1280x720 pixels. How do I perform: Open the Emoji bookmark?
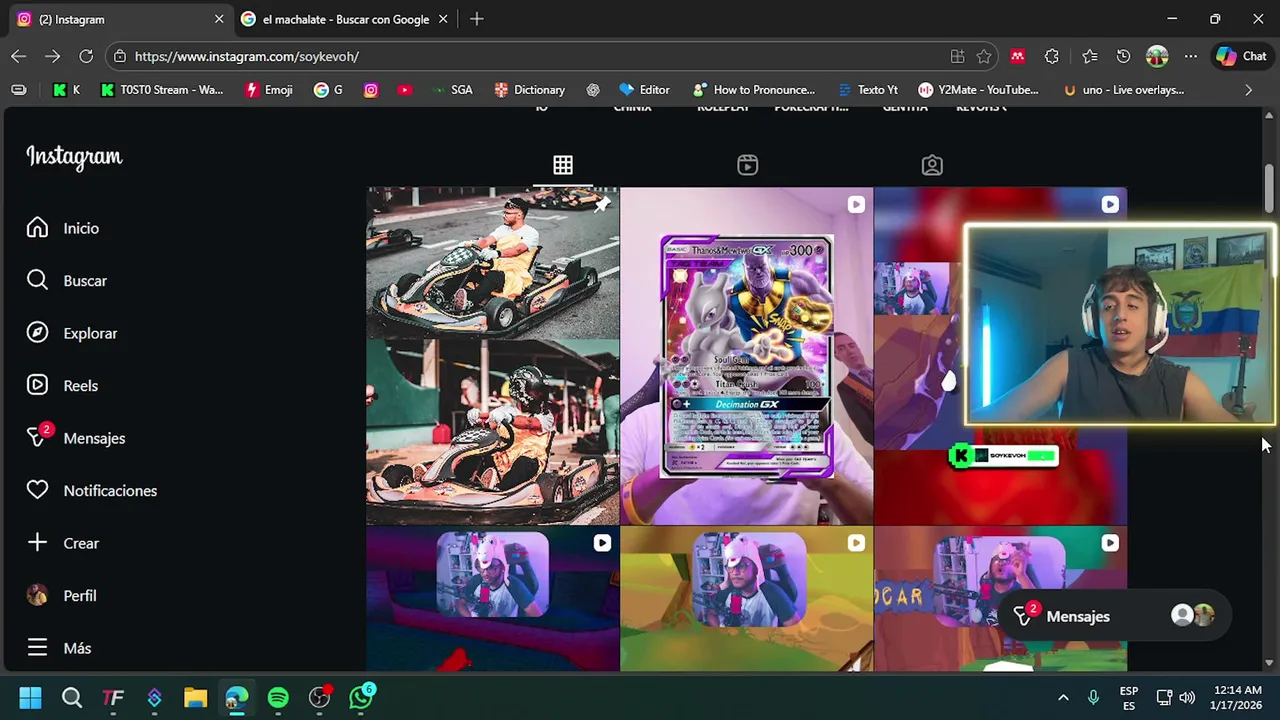269,90
